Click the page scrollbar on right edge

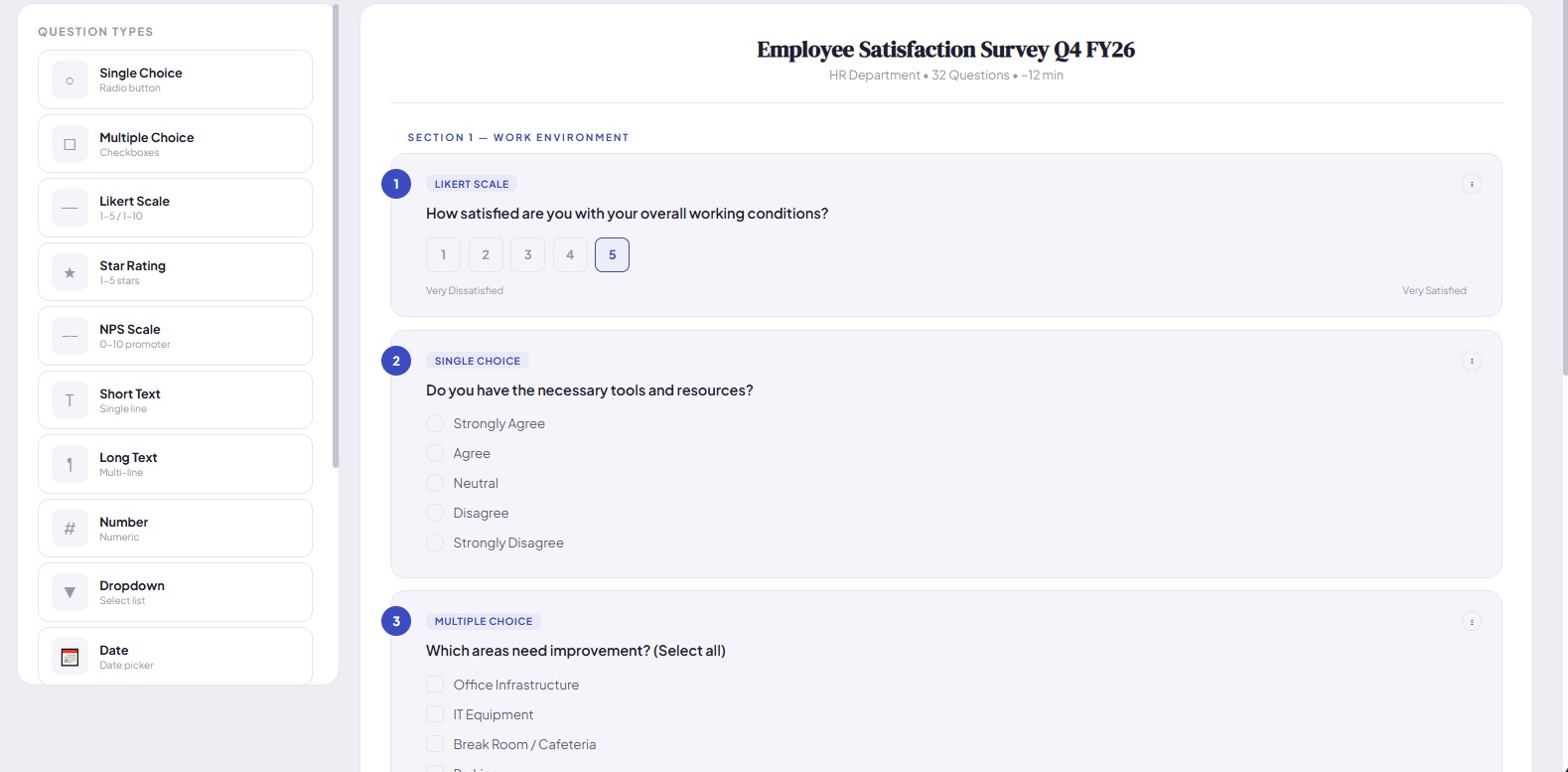coord(1564,189)
